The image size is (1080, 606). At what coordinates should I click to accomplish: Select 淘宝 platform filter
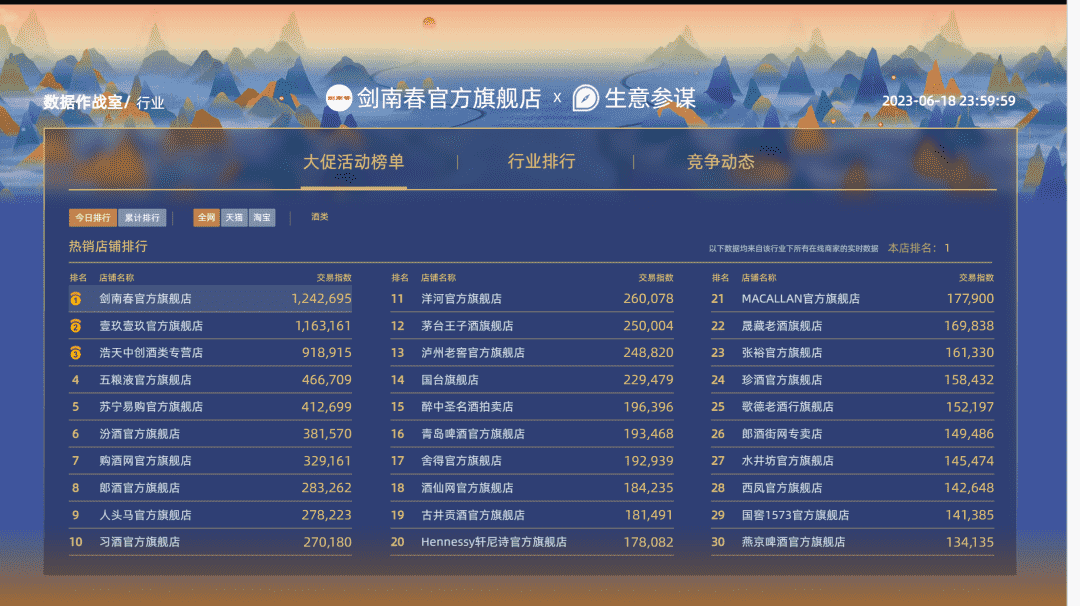(x=262, y=218)
